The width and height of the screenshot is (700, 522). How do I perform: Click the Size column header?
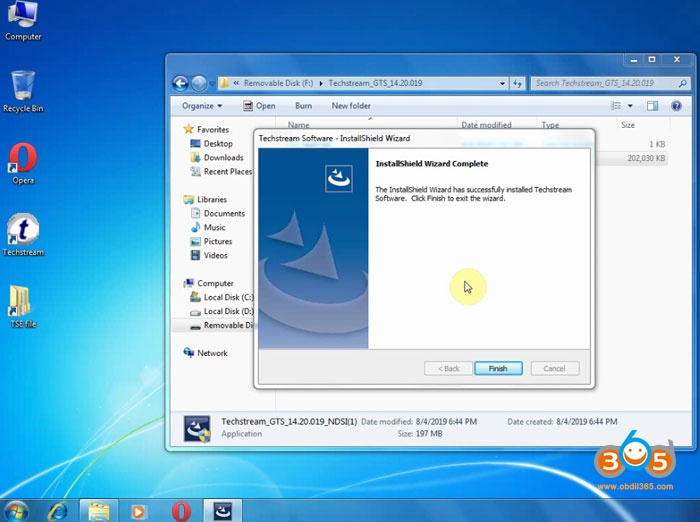(x=628, y=125)
